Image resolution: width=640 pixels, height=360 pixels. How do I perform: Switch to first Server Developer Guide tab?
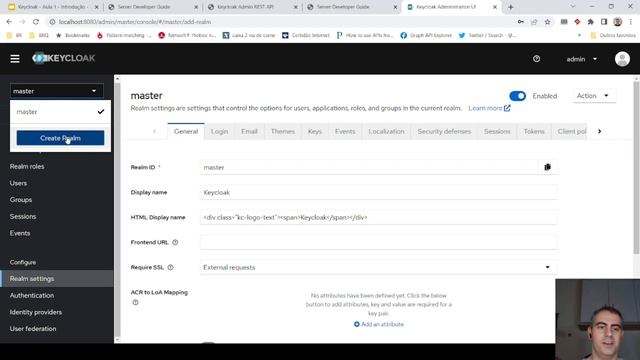tap(153, 7)
